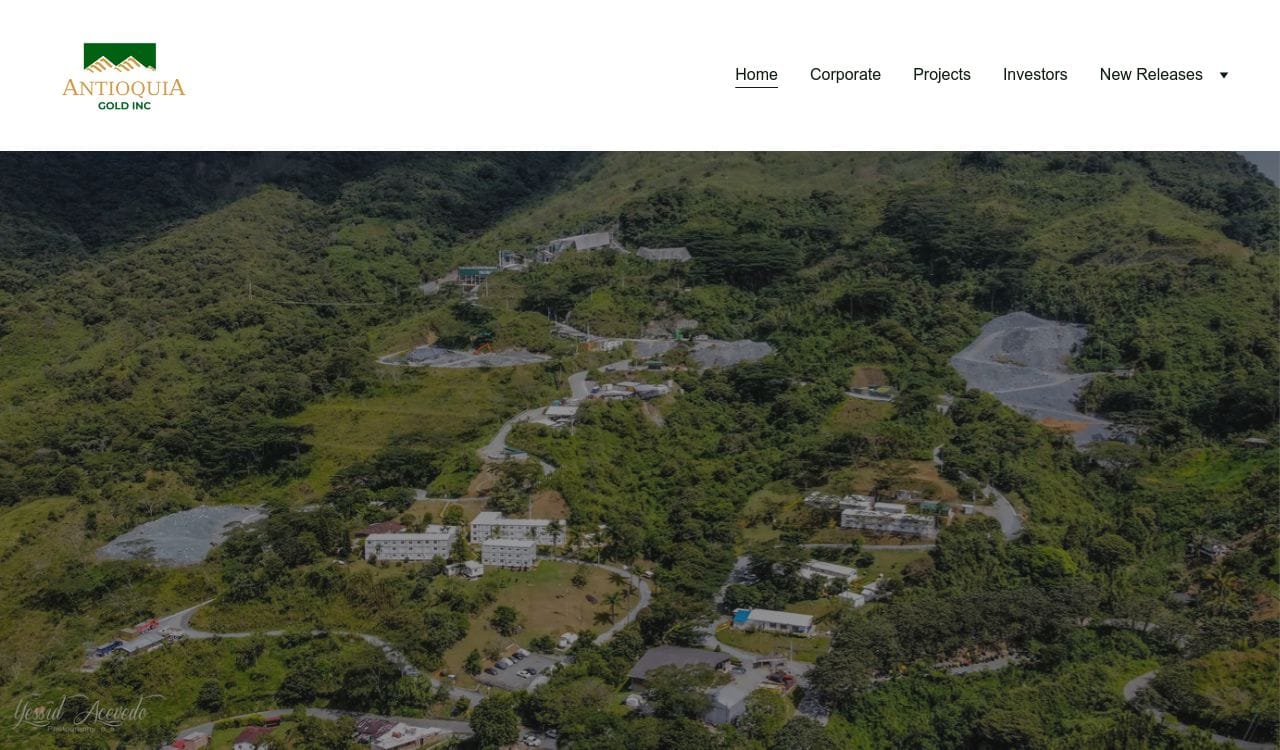Image resolution: width=1280 pixels, height=750 pixels.
Task: Navigate to the Investors section
Action: point(1035,74)
